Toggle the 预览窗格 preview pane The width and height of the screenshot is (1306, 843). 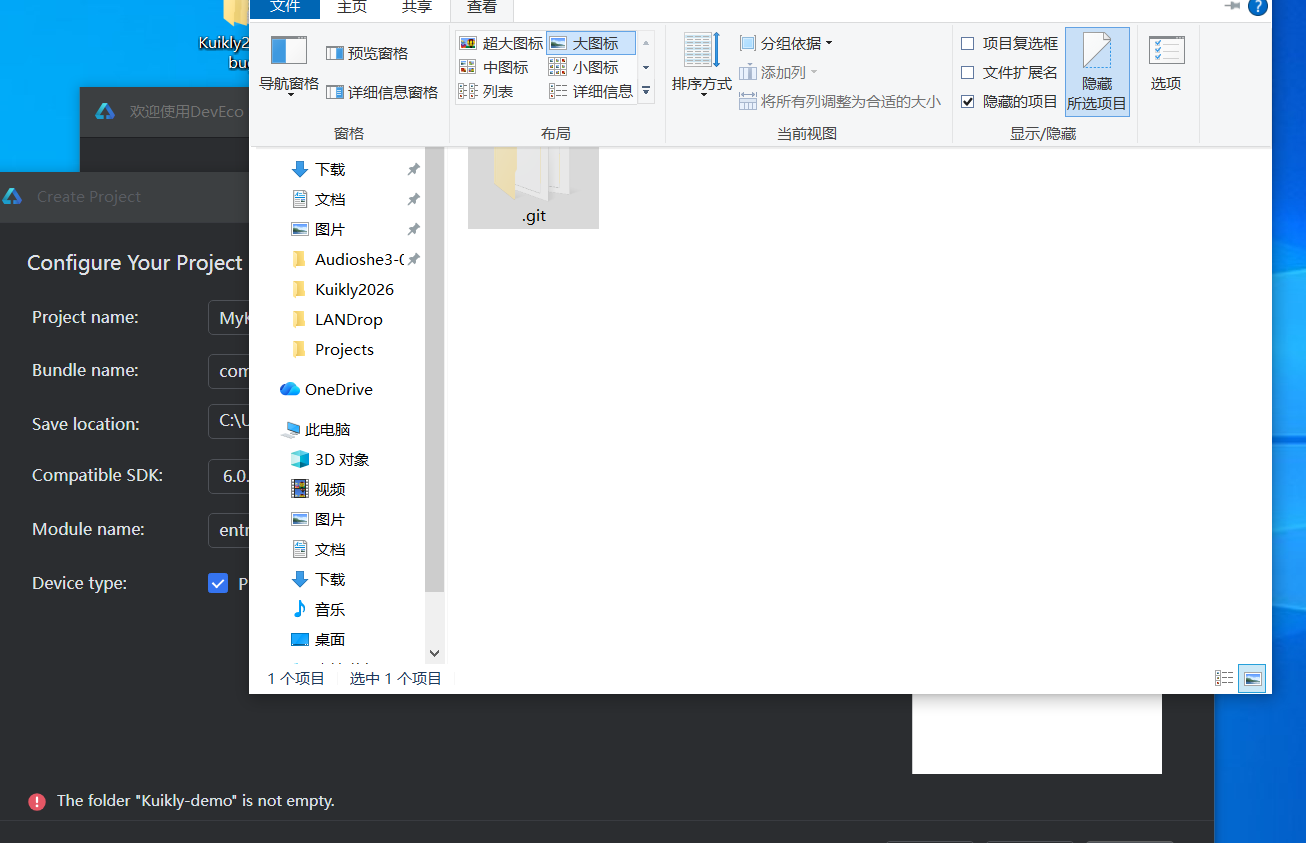click(366, 53)
